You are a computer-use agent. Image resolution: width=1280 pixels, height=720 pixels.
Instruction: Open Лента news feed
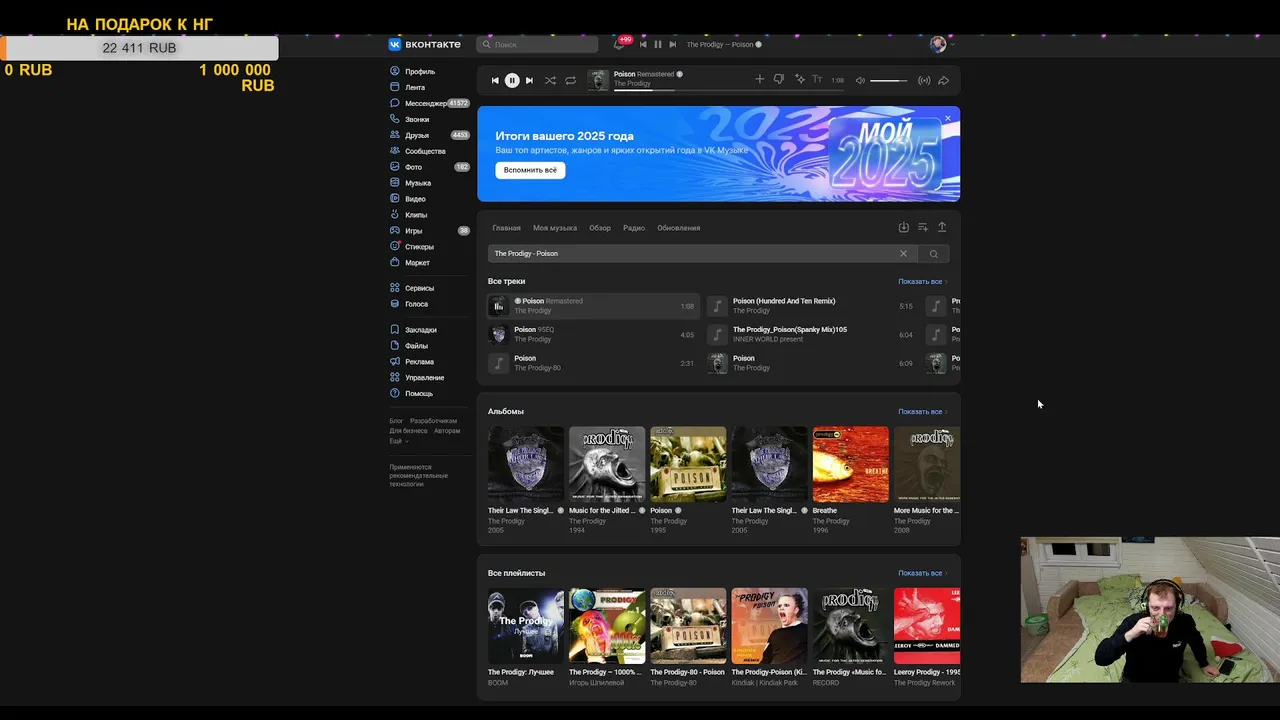(x=408, y=88)
